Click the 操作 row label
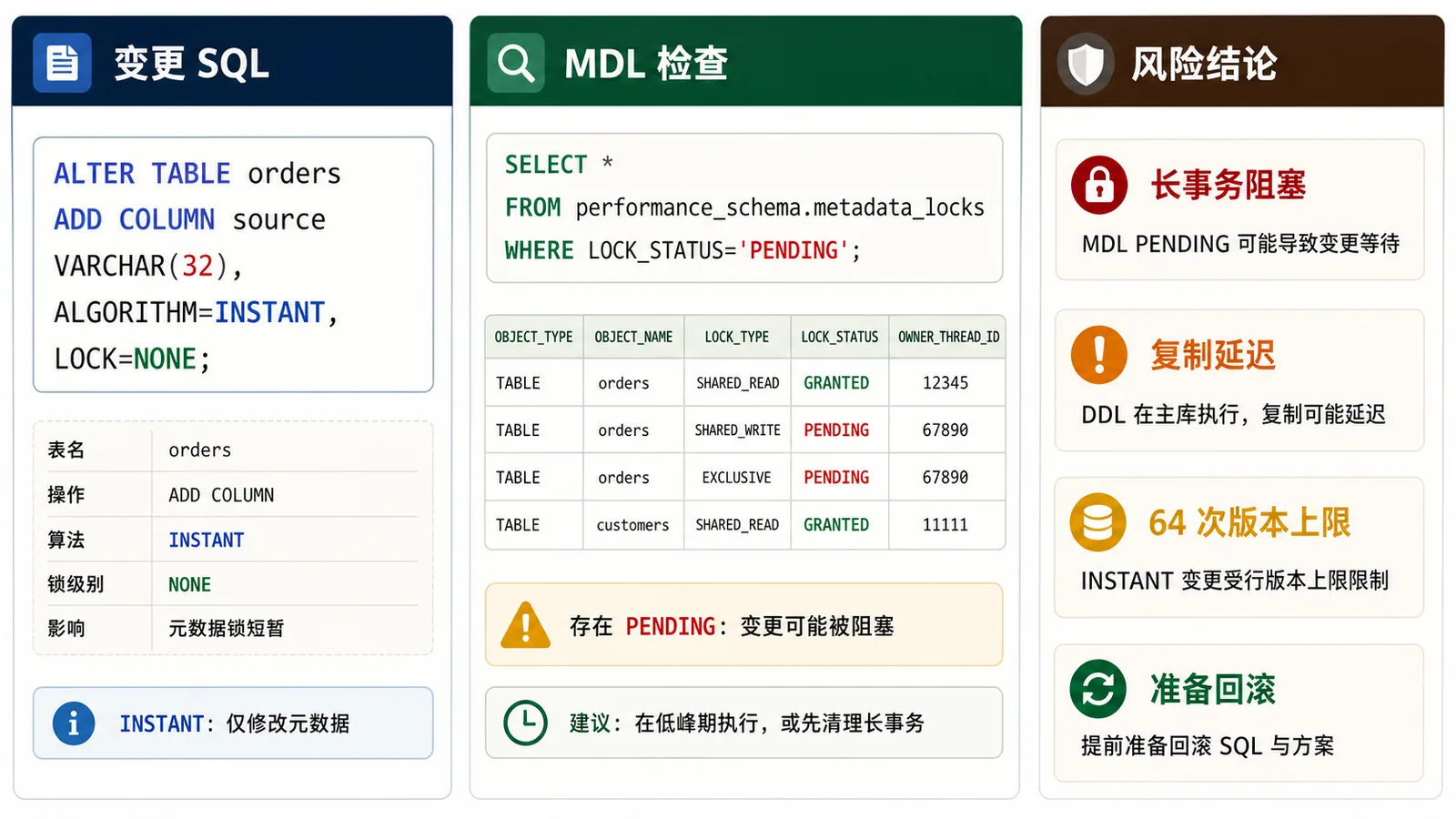Viewport: 1456px width, 819px height. (66, 494)
